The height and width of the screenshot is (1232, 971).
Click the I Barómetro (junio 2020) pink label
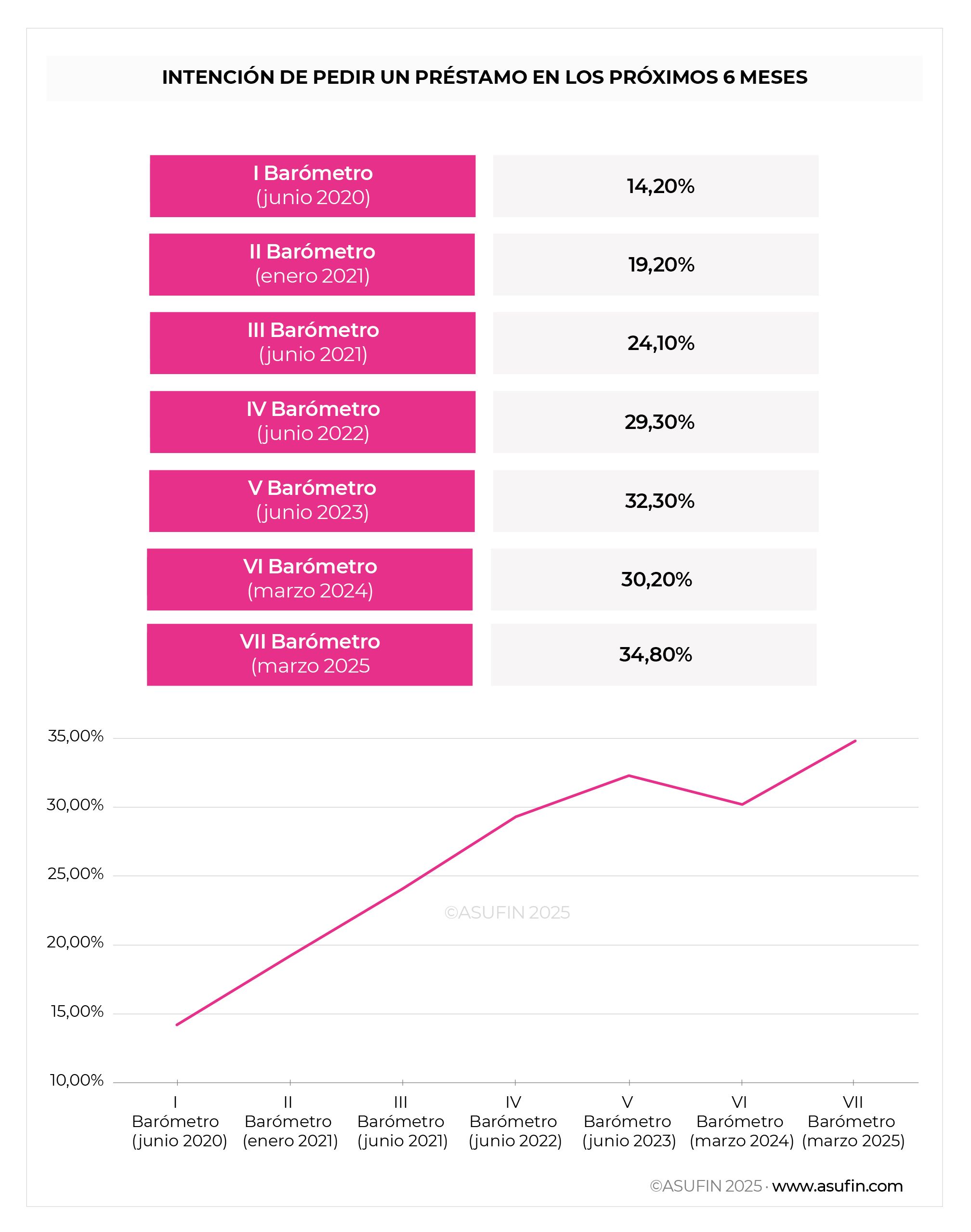point(313,186)
